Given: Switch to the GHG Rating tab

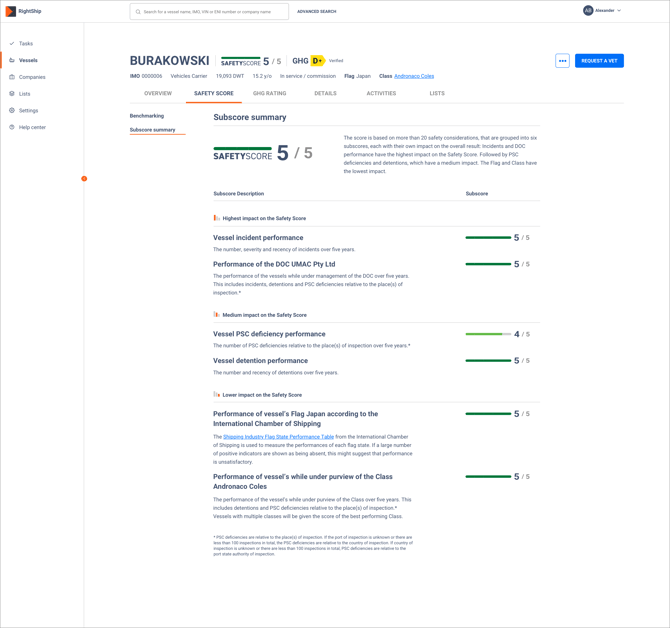Looking at the screenshot, I should point(269,93).
